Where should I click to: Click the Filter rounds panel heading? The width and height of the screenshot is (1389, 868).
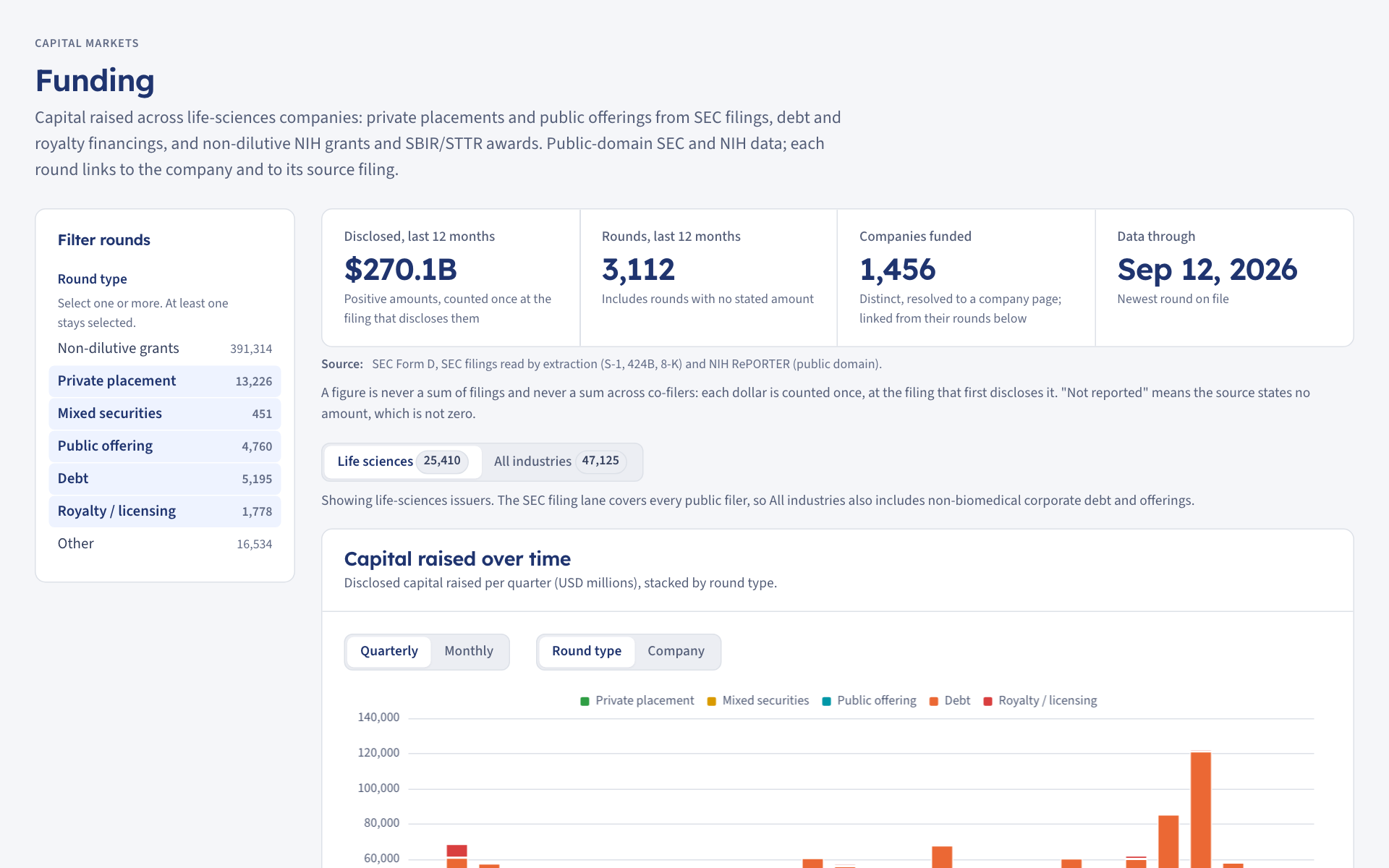(x=104, y=240)
